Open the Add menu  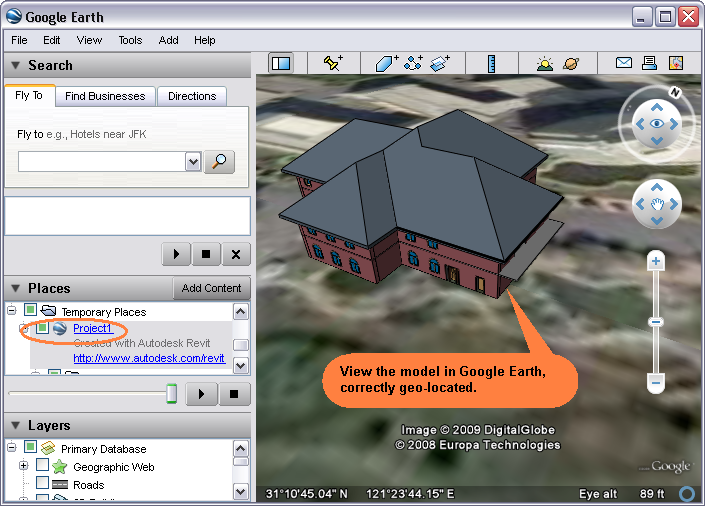pos(169,40)
